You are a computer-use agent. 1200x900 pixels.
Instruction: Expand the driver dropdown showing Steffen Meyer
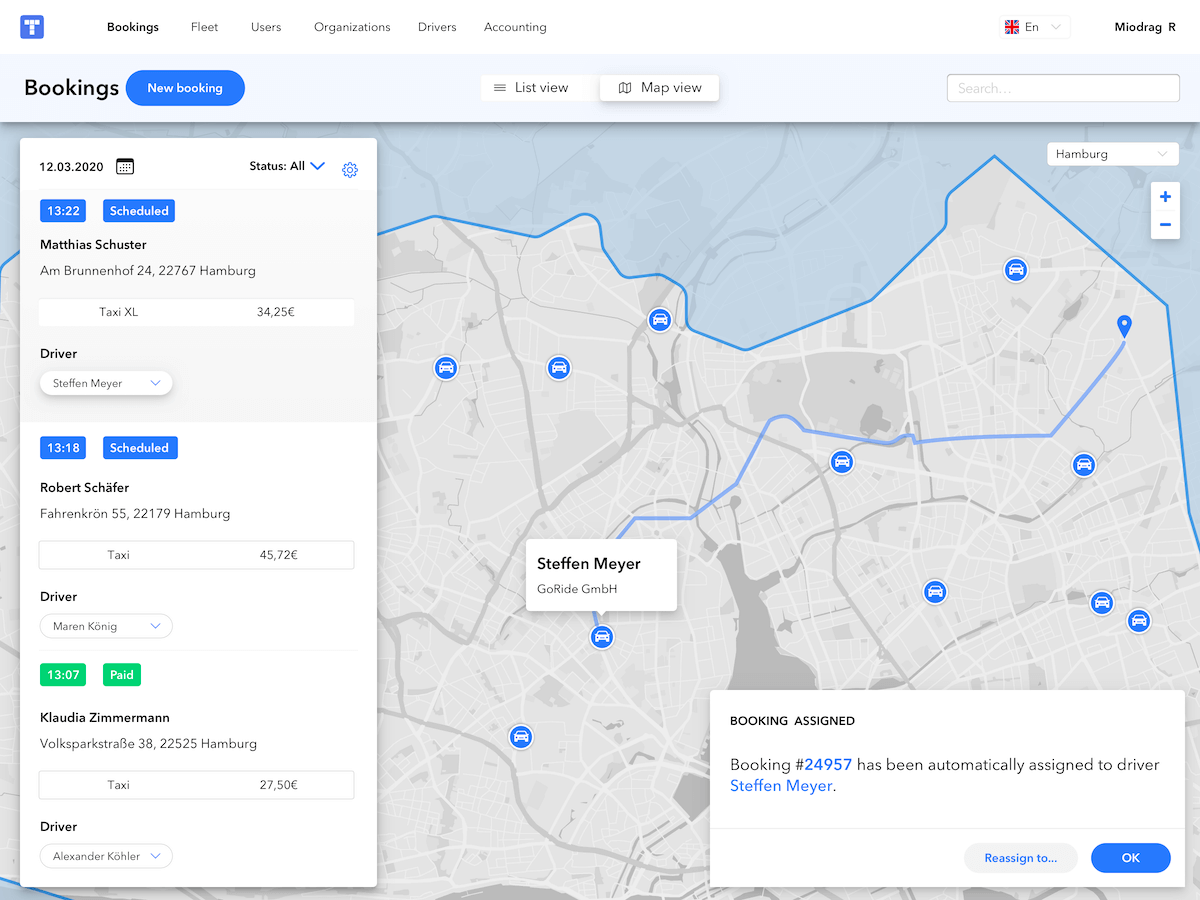click(x=106, y=382)
